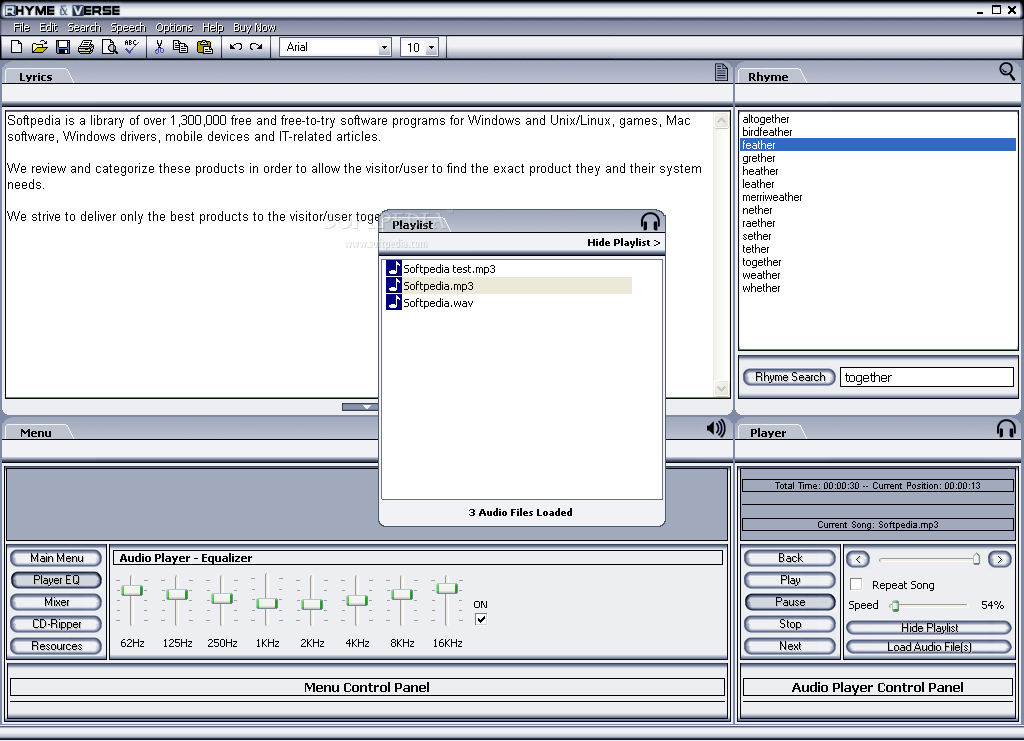Open the Mixer panel button

click(x=57, y=602)
